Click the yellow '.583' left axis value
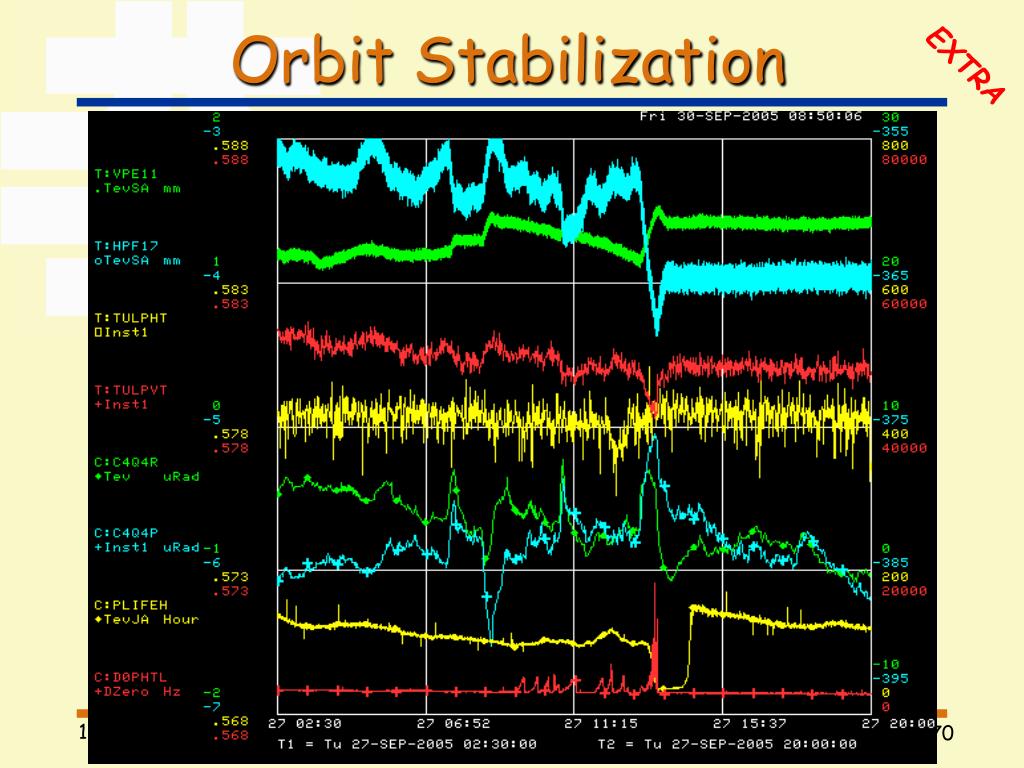The height and width of the screenshot is (768, 1024). (x=231, y=289)
